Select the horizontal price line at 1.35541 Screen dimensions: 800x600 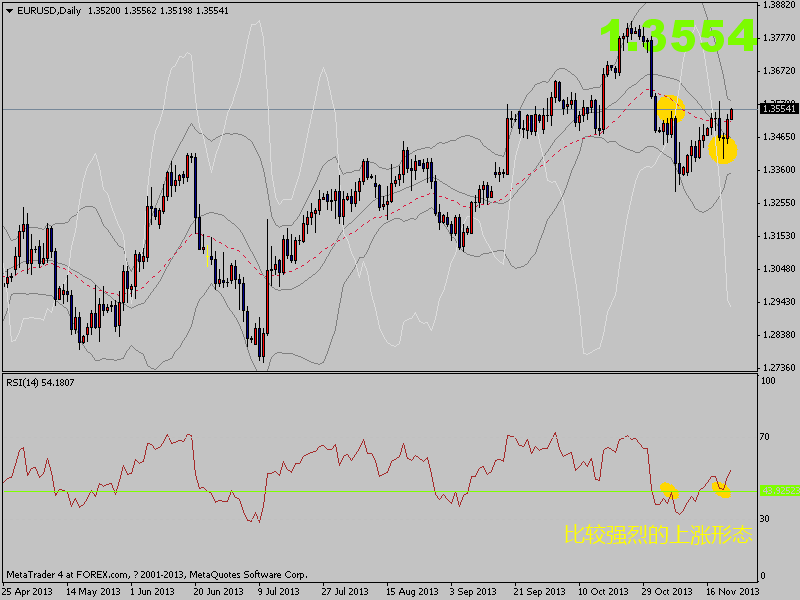(380, 109)
